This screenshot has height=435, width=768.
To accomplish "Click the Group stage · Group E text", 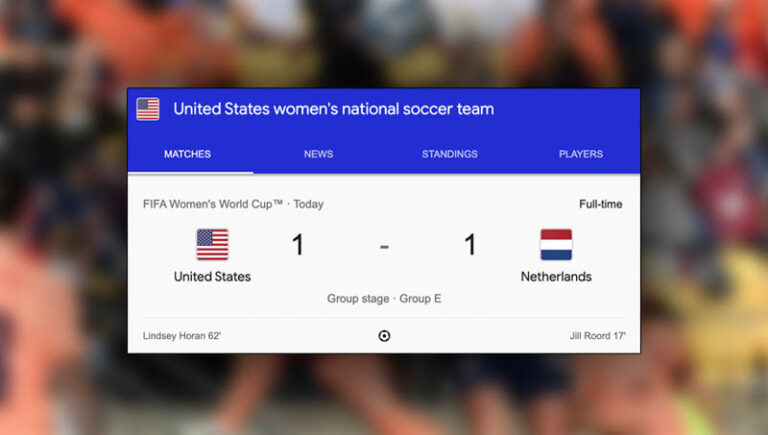I will point(384,299).
